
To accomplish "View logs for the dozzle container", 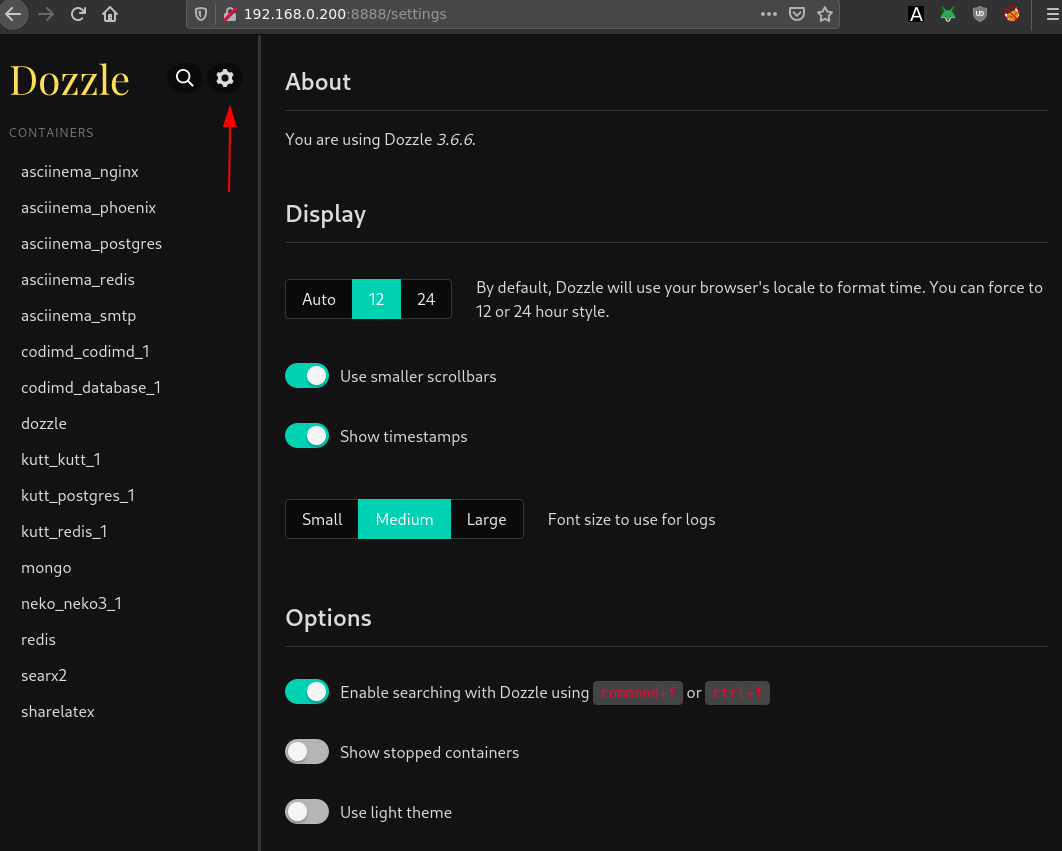I will point(44,423).
